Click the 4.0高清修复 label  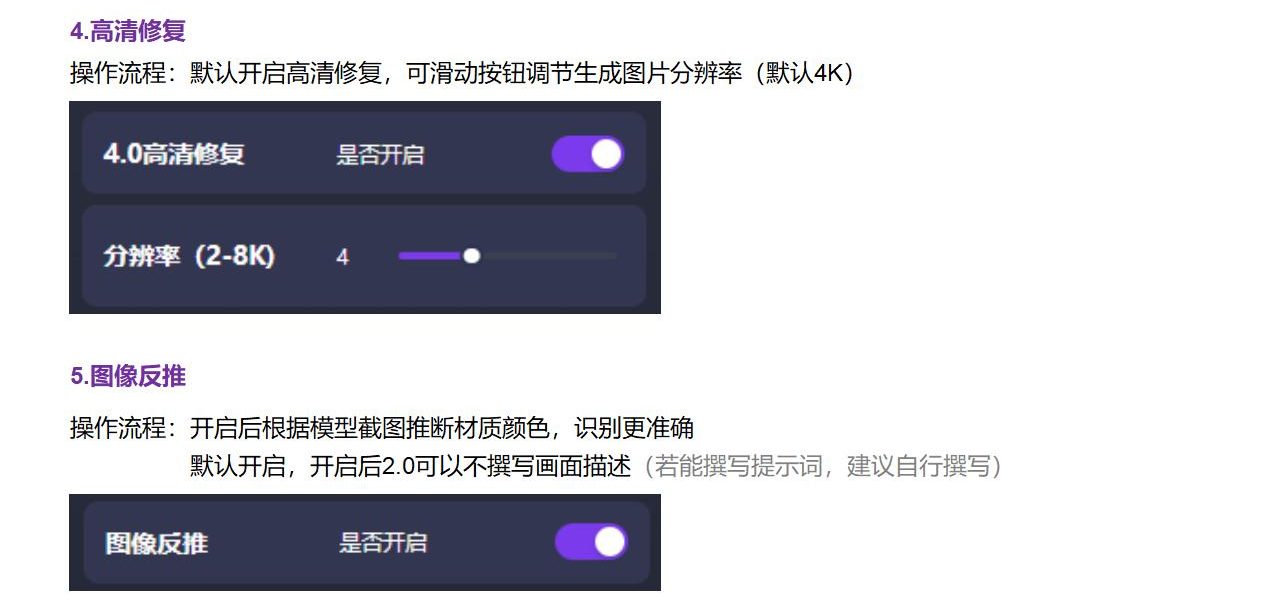coord(174,154)
